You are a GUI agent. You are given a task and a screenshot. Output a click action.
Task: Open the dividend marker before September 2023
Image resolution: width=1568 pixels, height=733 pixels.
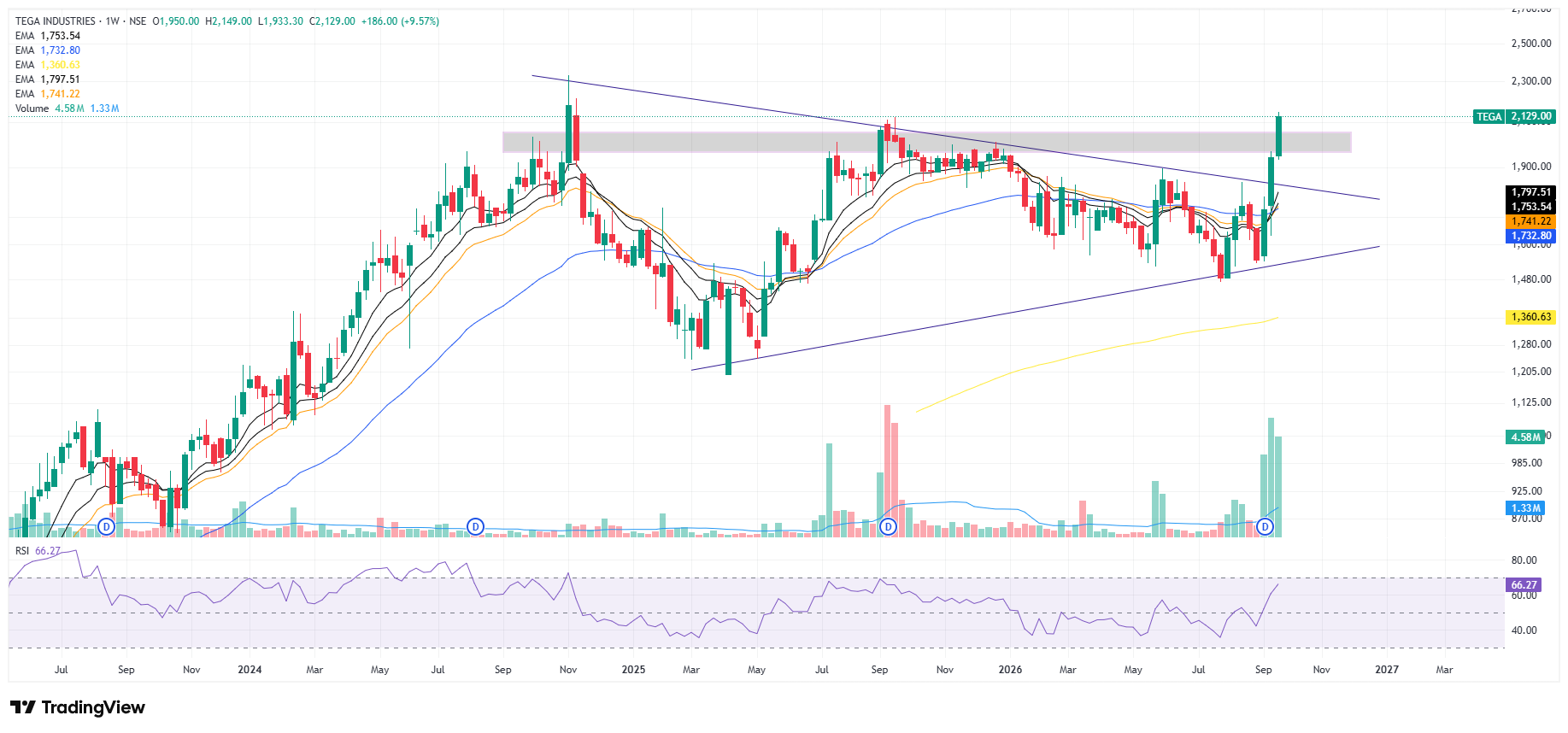coord(107,527)
